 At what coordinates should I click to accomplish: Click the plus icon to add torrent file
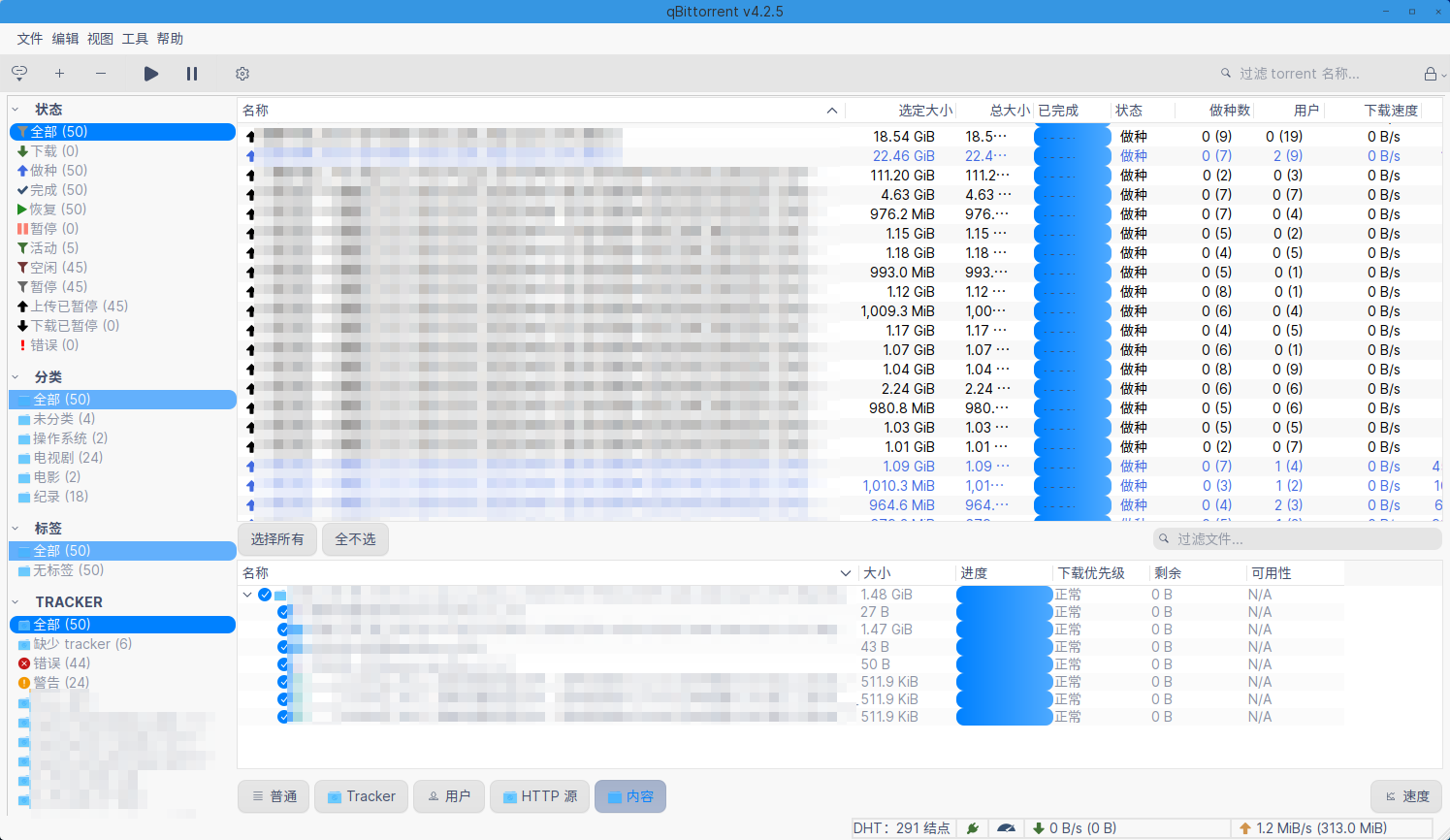[59, 74]
